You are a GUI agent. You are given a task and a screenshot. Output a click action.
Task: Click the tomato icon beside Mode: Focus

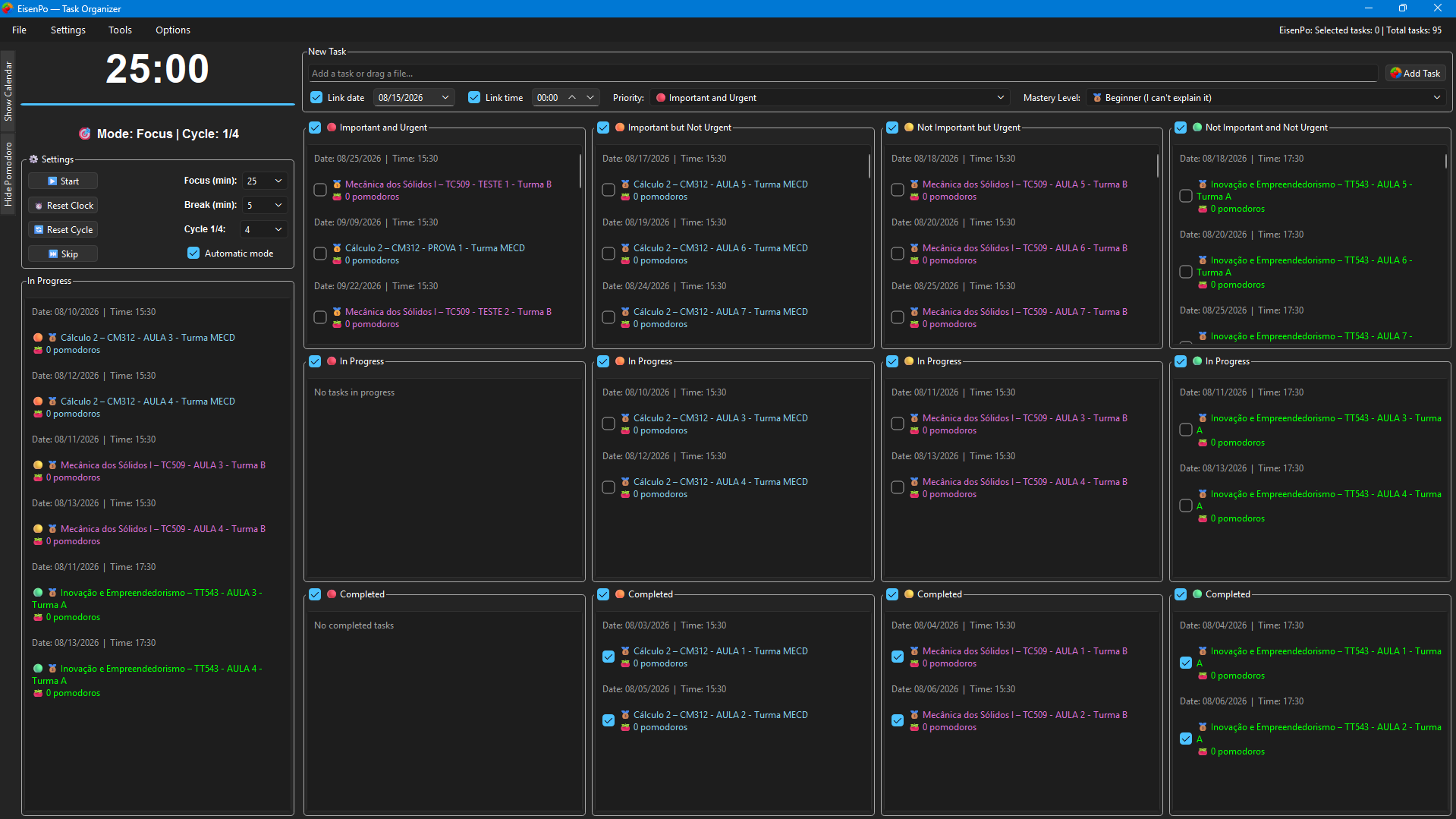click(85, 134)
